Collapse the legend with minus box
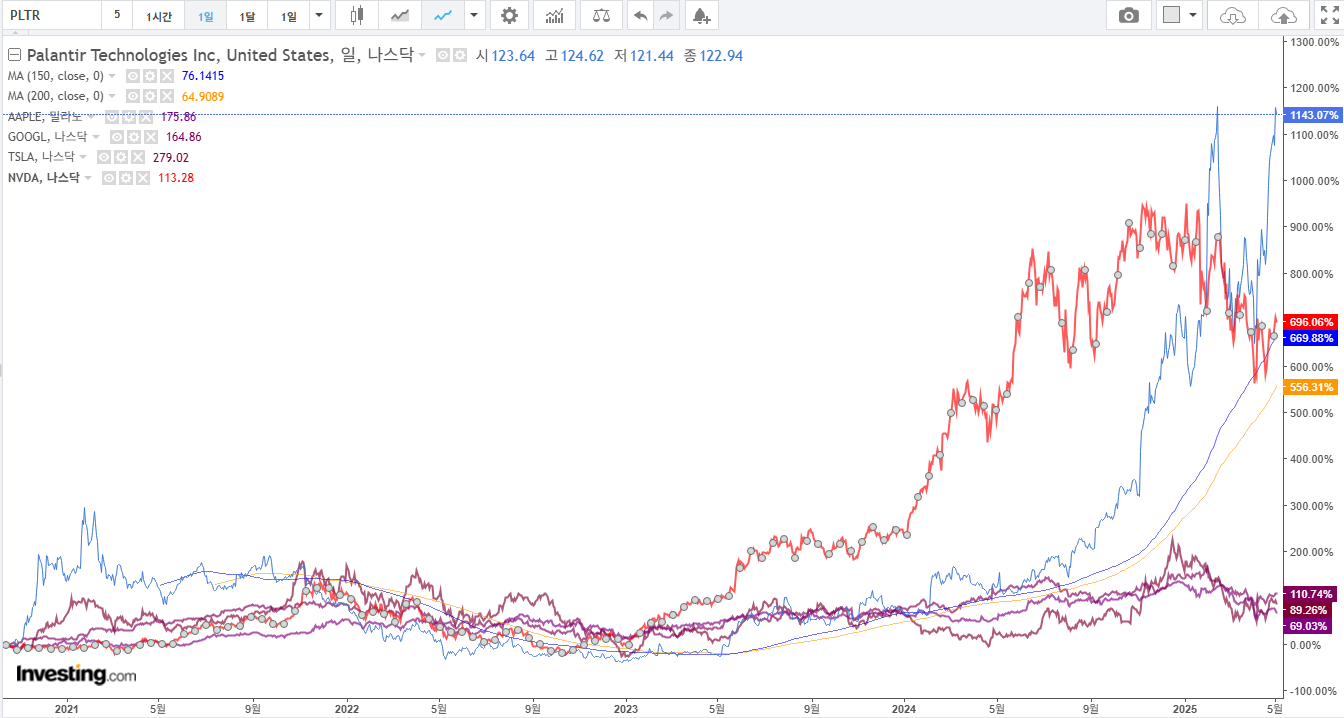This screenshot has width=1344, height=718. 14,56
